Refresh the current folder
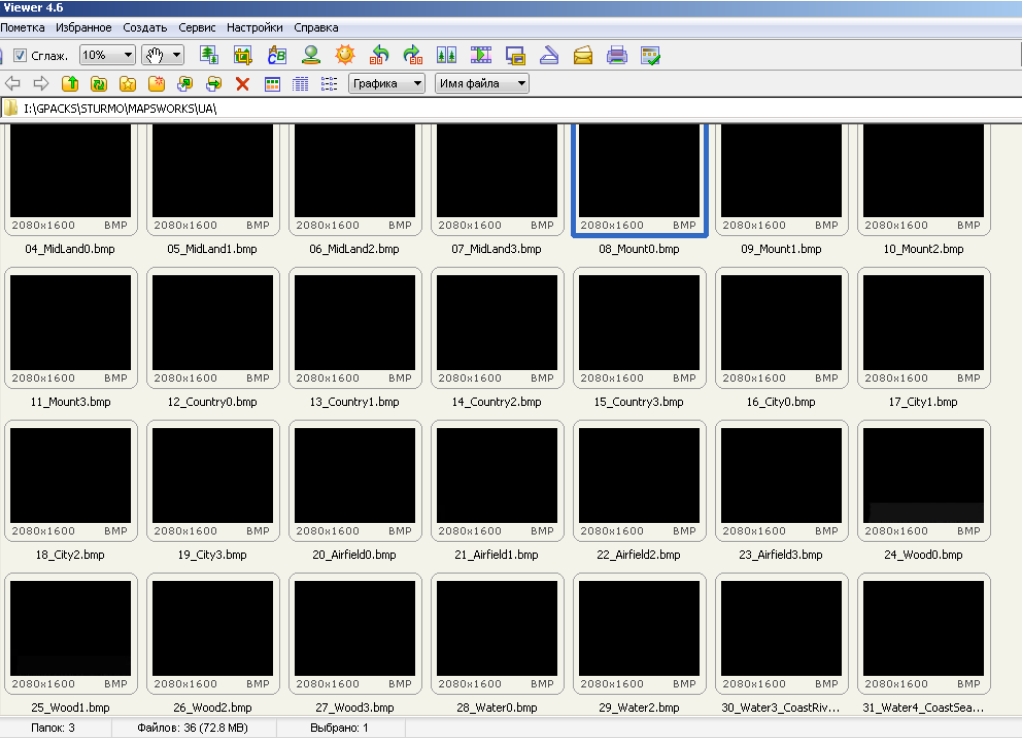The image size is (1024, 738). [x=99, y=84]
